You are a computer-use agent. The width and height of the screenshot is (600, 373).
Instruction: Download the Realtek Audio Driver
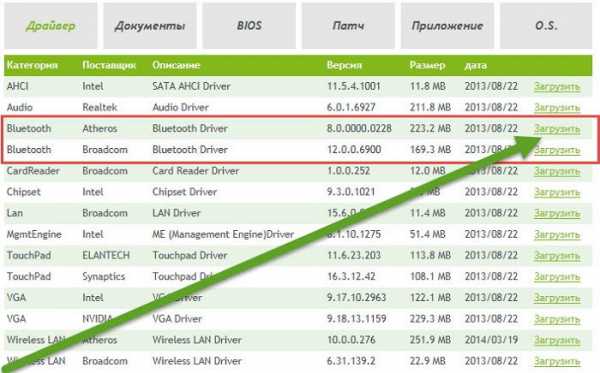557,108
